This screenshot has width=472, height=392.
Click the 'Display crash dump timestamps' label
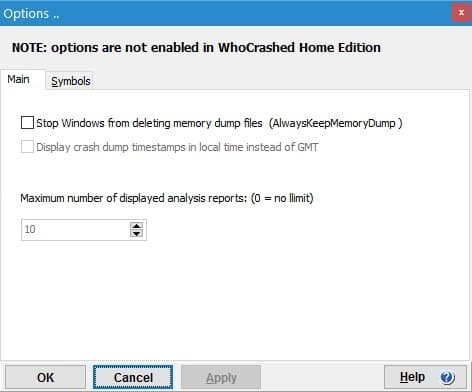(x=177, y=147)
